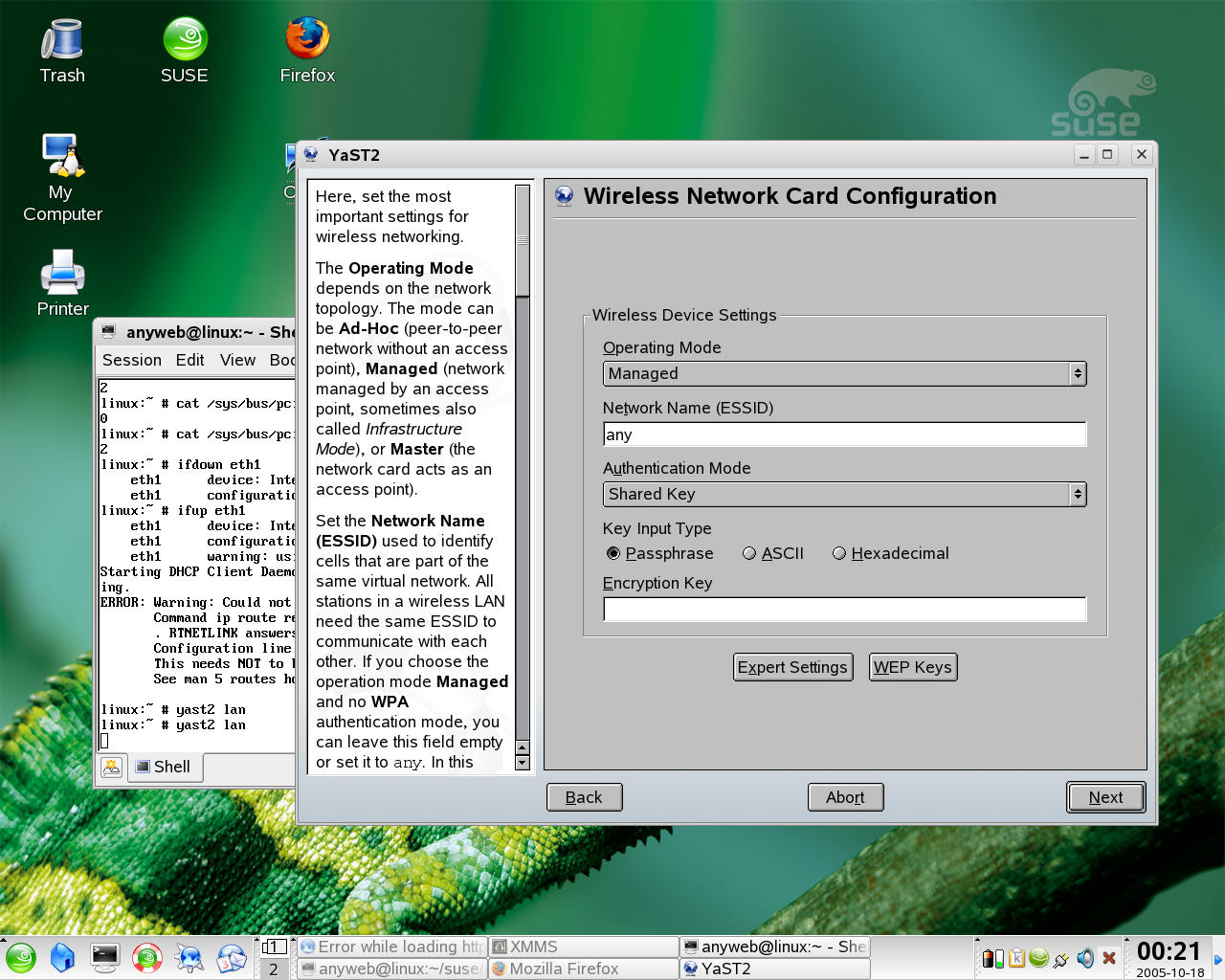
Task: Select the Passphrase key input type
Action: [660, 553]
